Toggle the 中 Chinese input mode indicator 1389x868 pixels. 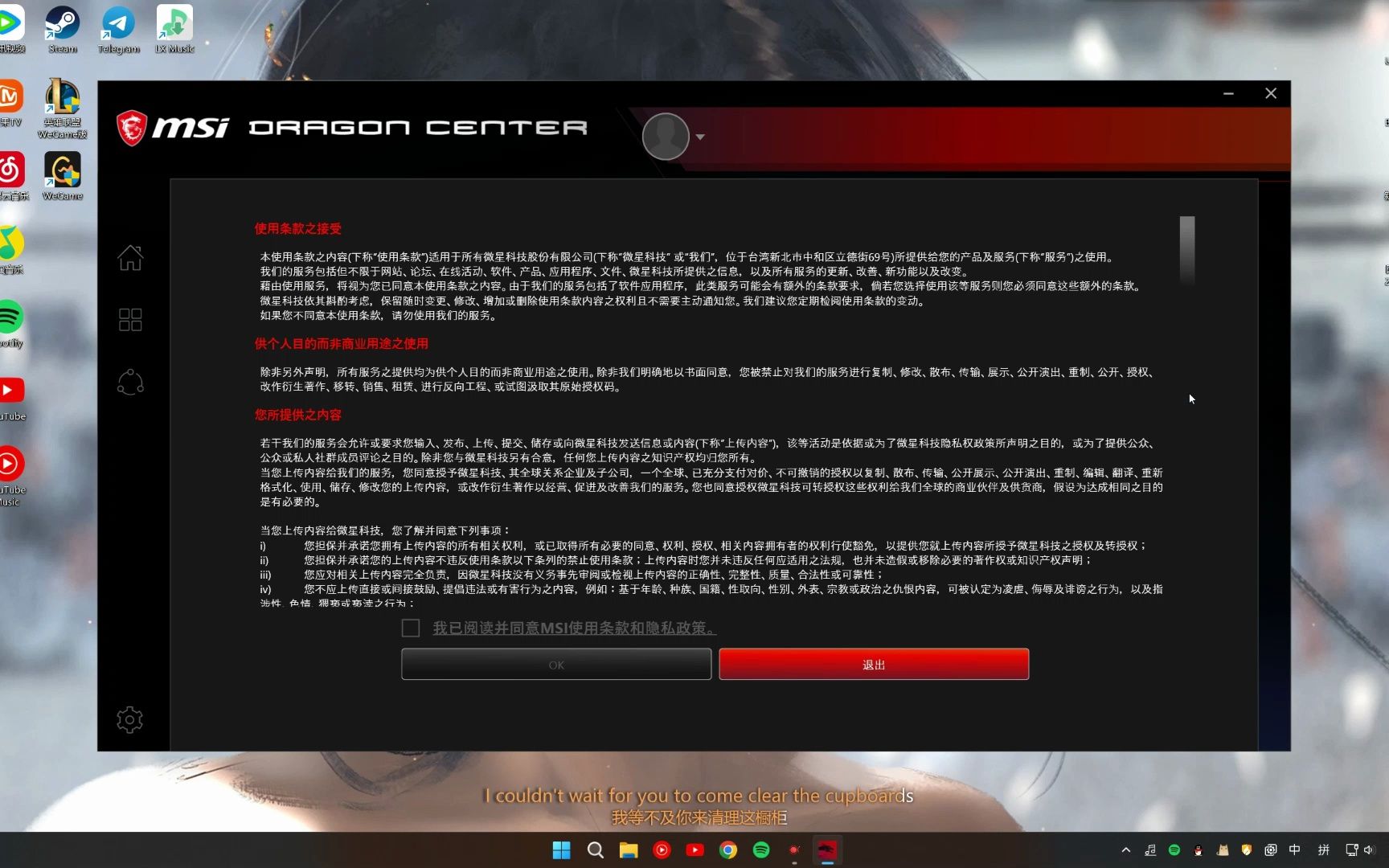coord(1295,850)
